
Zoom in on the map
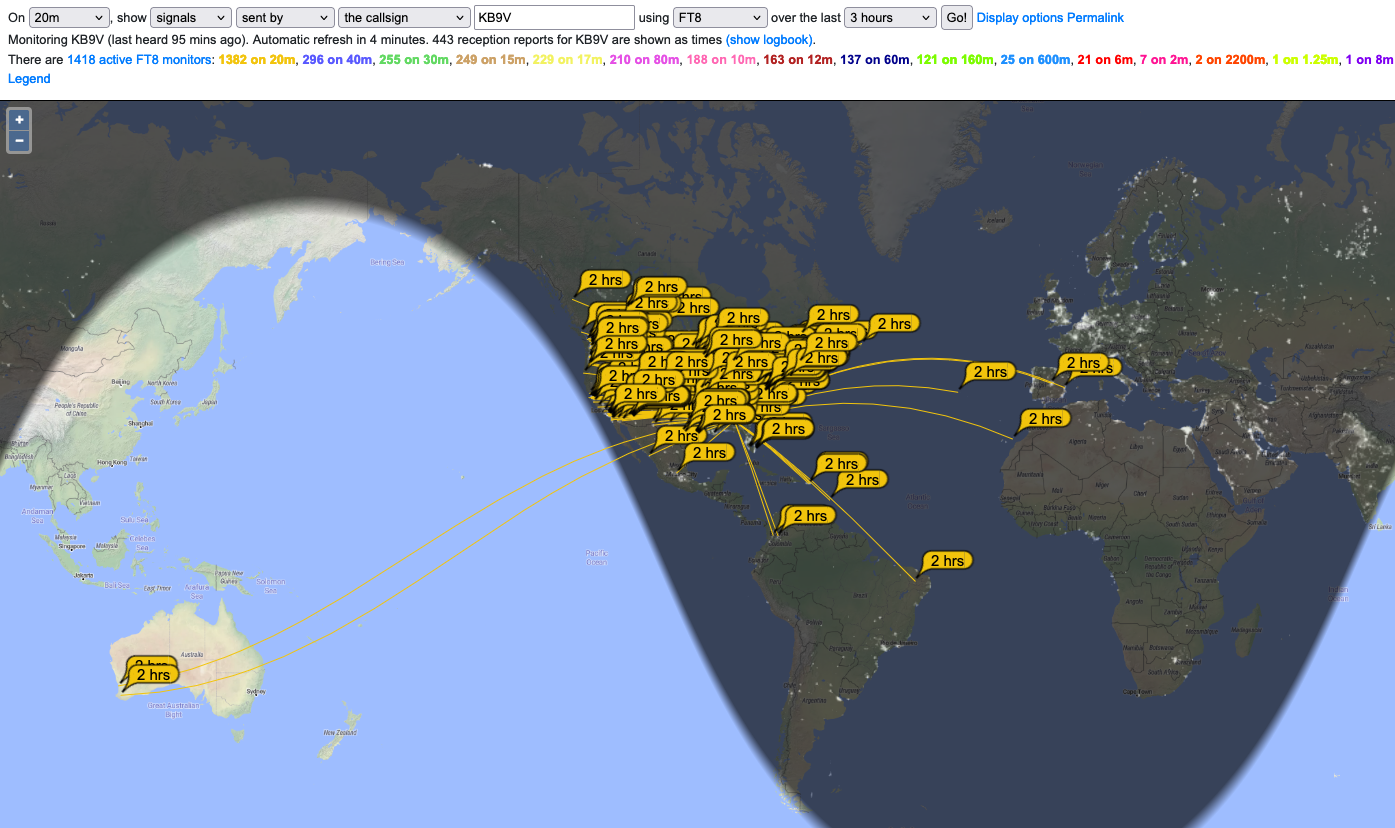click(19, 119)
